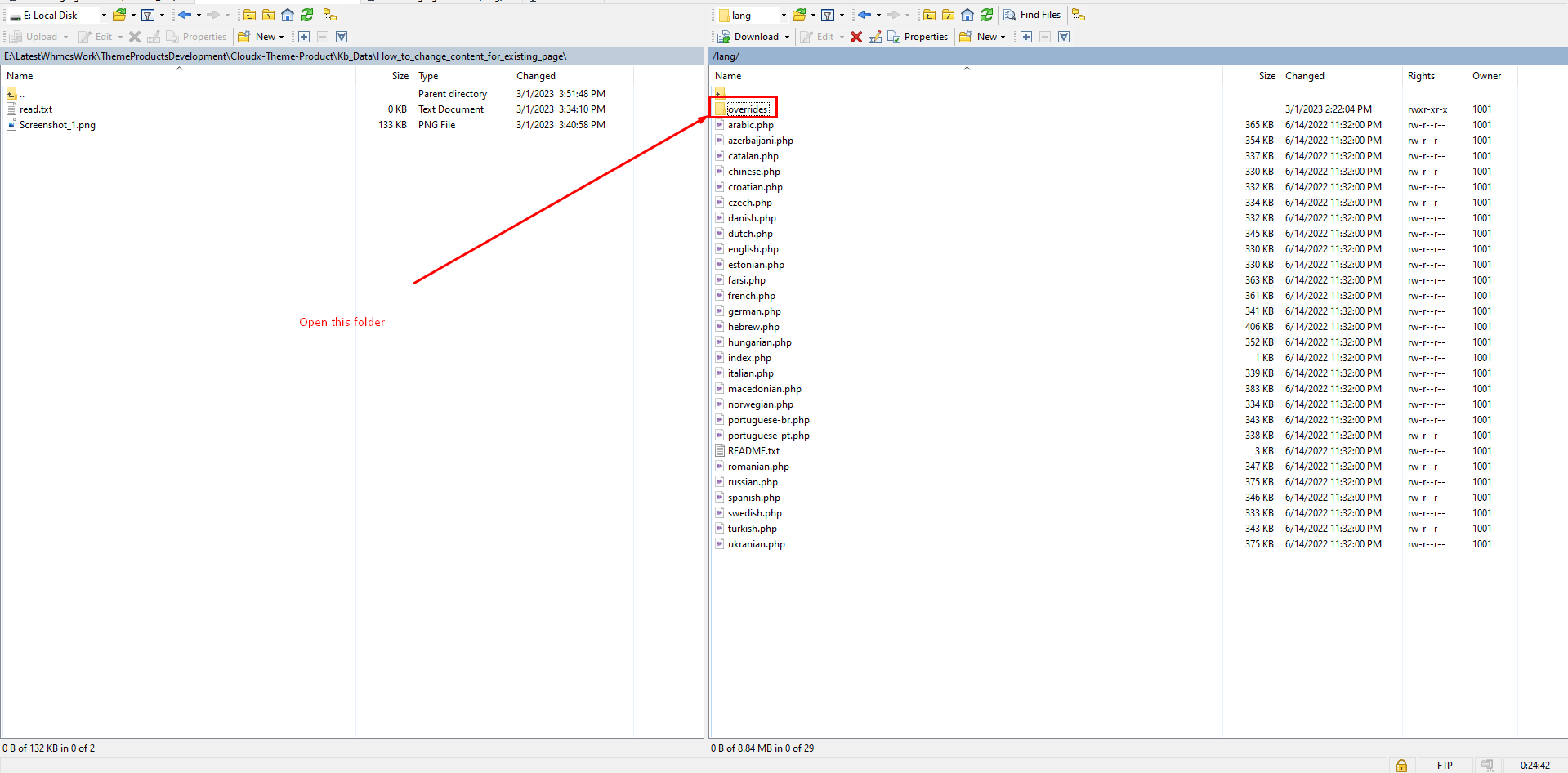
Task: Click the red Delete icon in remote toolbar
Action: click(x=855, y=37)
